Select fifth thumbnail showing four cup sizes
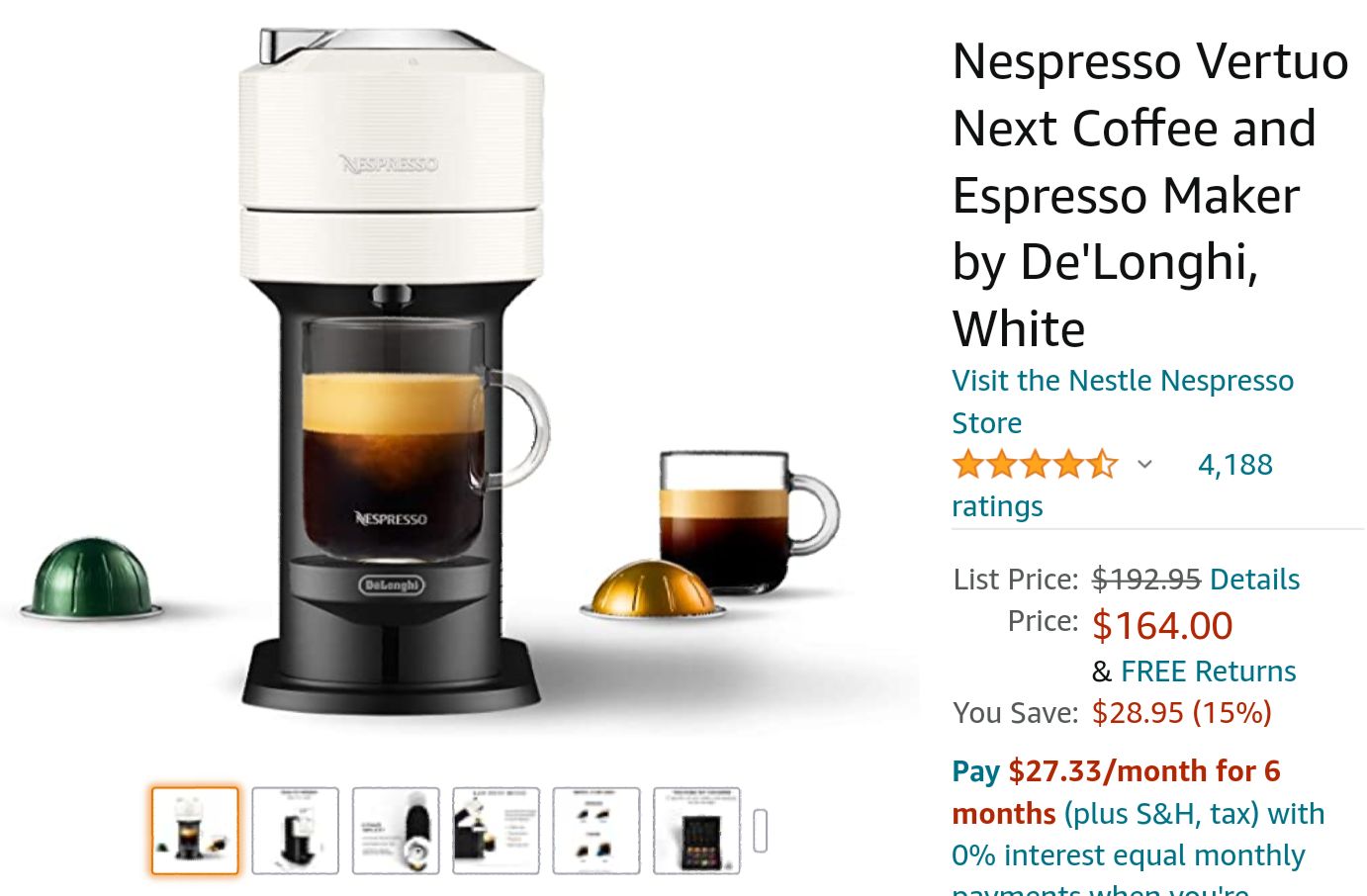The image size is (1367, 896). (x=596, y=831)
